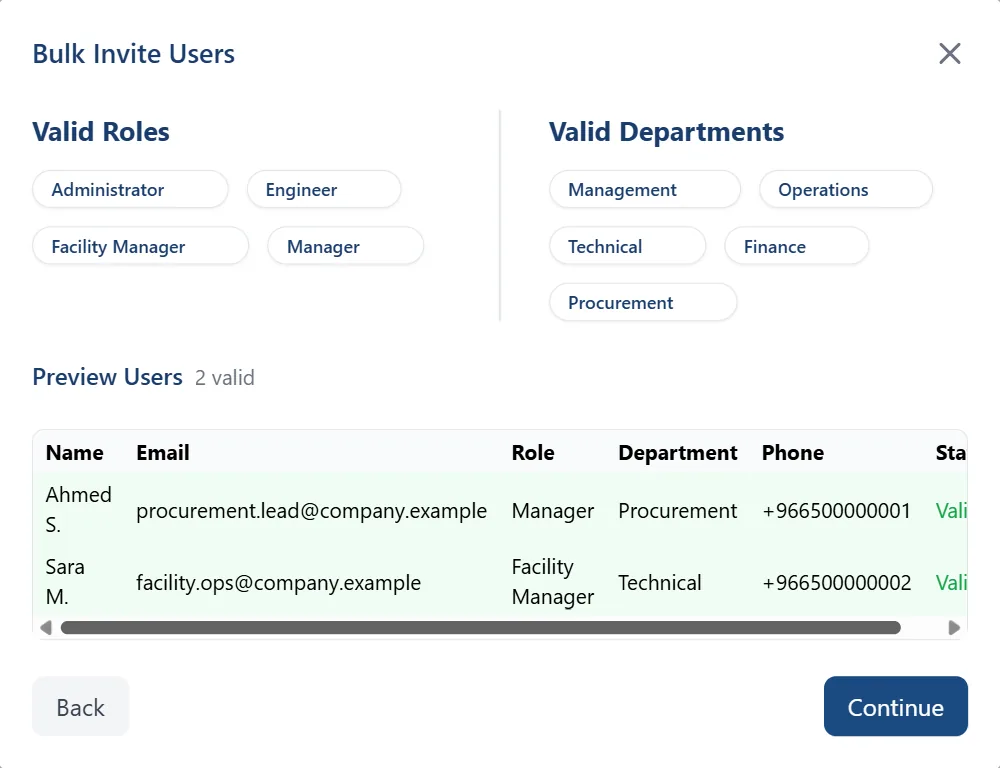The height and width of the screenshot is (768, 1000).
Task: Click the Name column header
Action: (75, 453)
